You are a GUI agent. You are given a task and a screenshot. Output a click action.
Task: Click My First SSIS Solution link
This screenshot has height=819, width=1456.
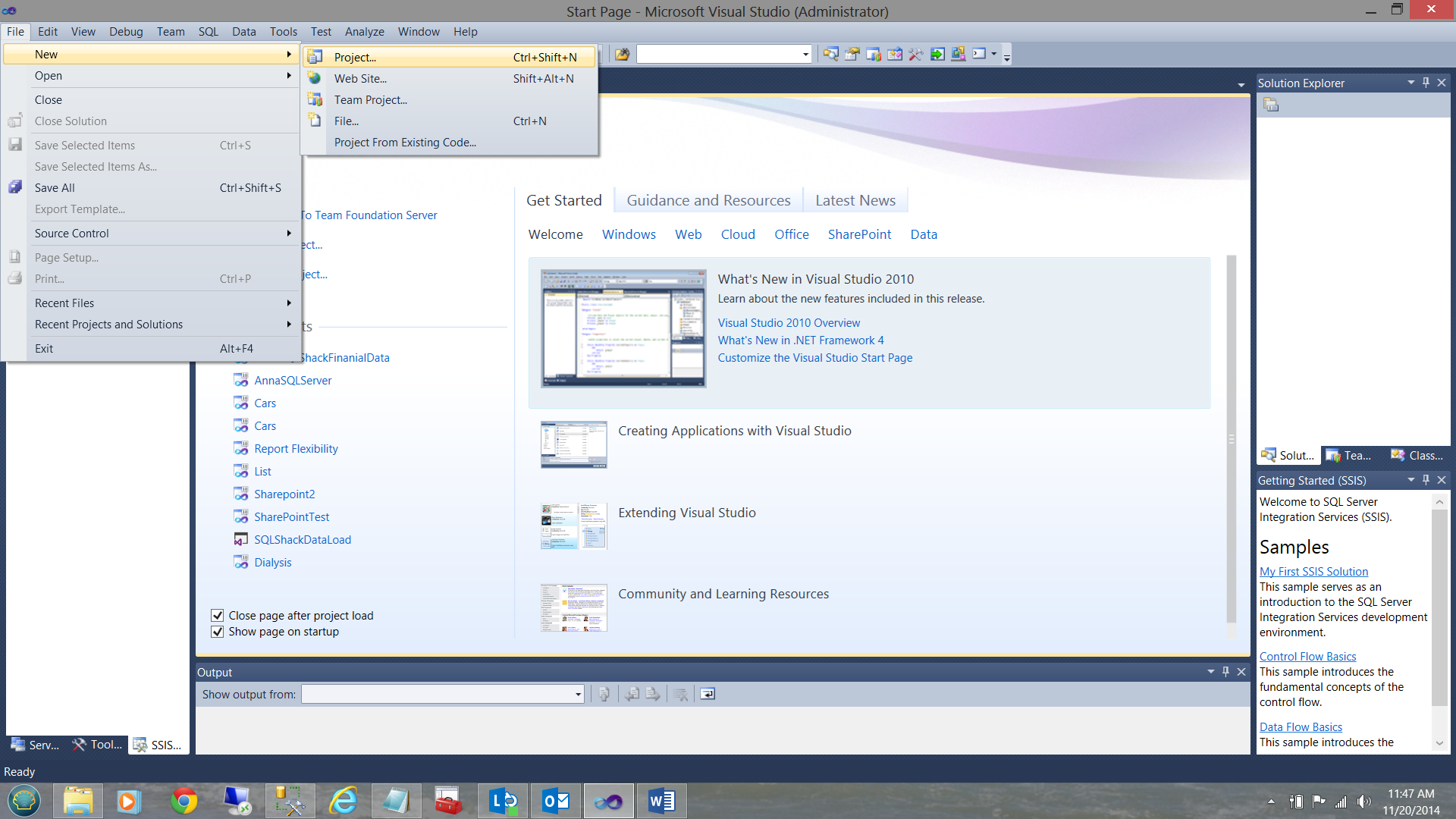point(1313,572)
